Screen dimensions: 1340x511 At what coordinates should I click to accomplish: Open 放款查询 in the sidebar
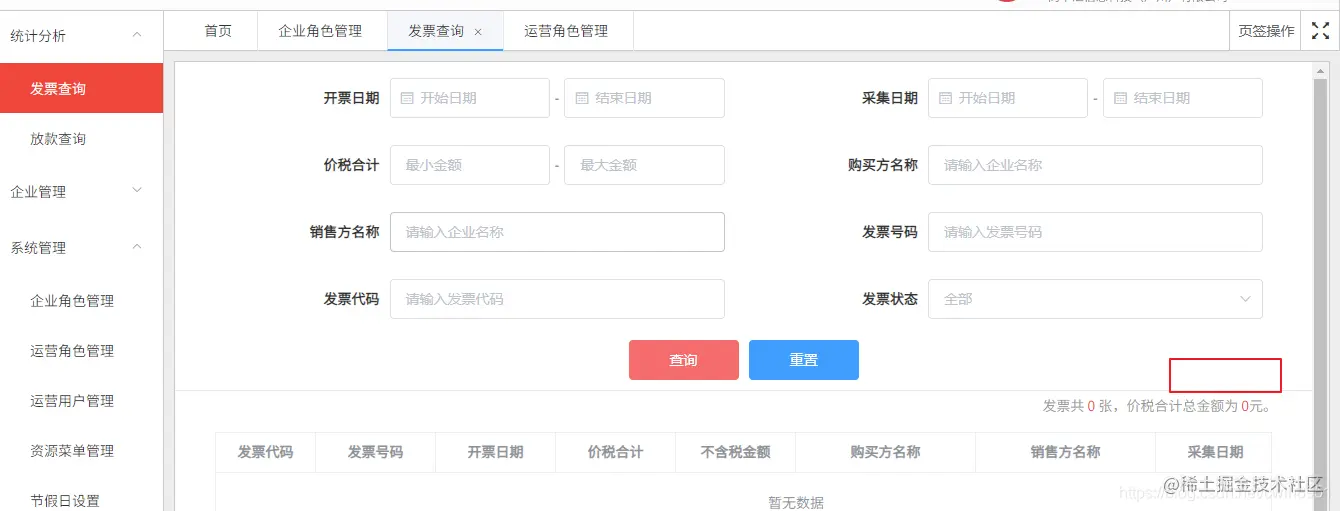[81, 139]
